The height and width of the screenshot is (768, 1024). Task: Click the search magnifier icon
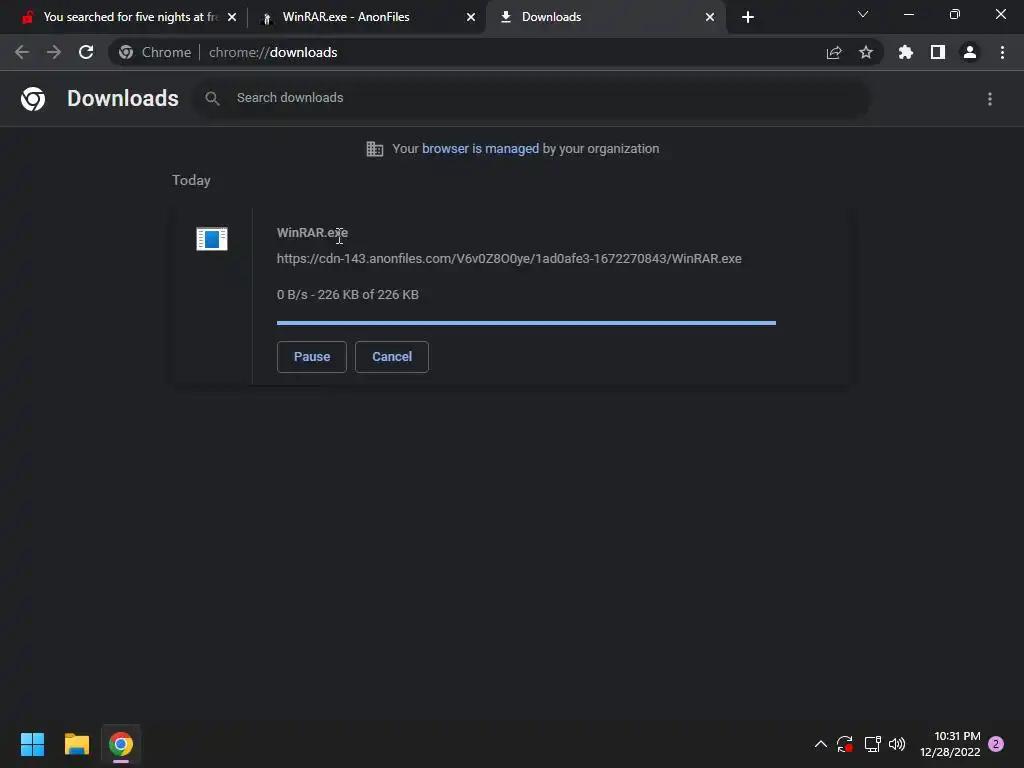212,98
